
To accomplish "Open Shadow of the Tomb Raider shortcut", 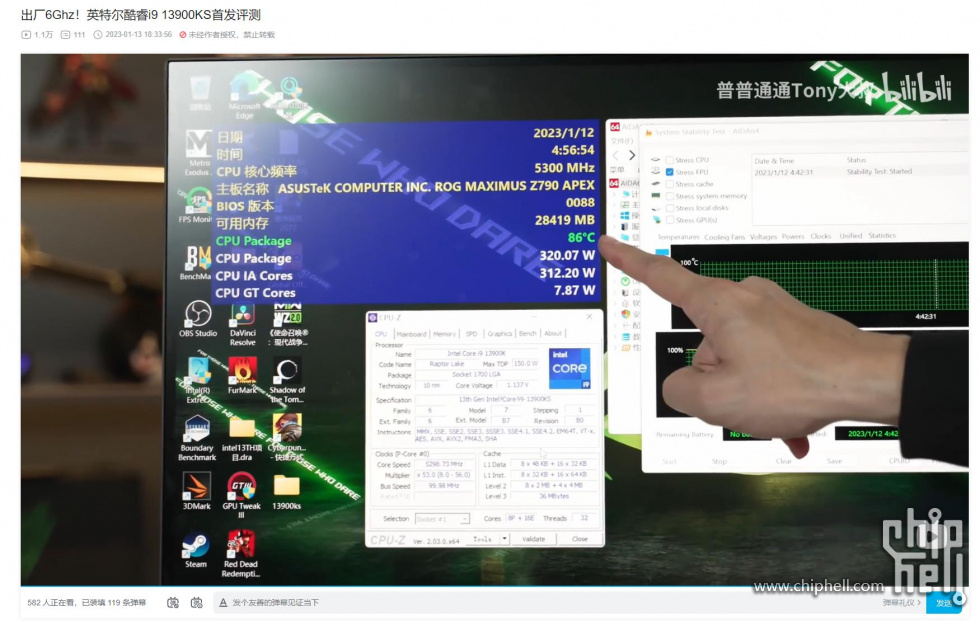I will click(x=287, y=381).
